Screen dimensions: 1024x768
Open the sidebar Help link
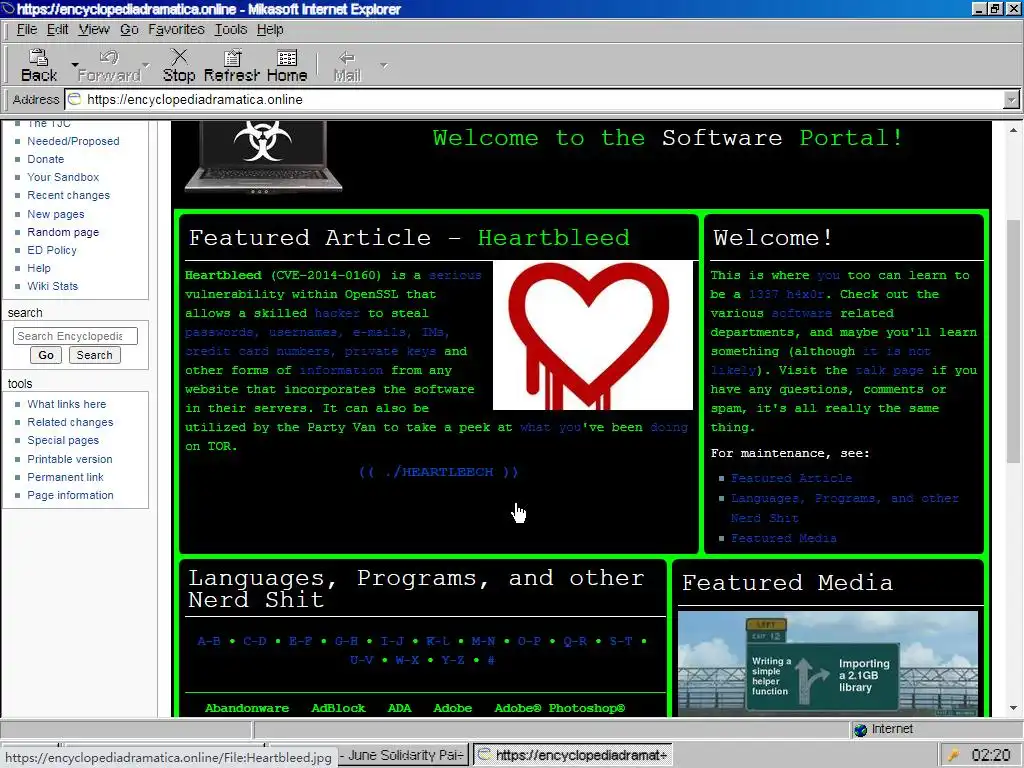point(39,268)
